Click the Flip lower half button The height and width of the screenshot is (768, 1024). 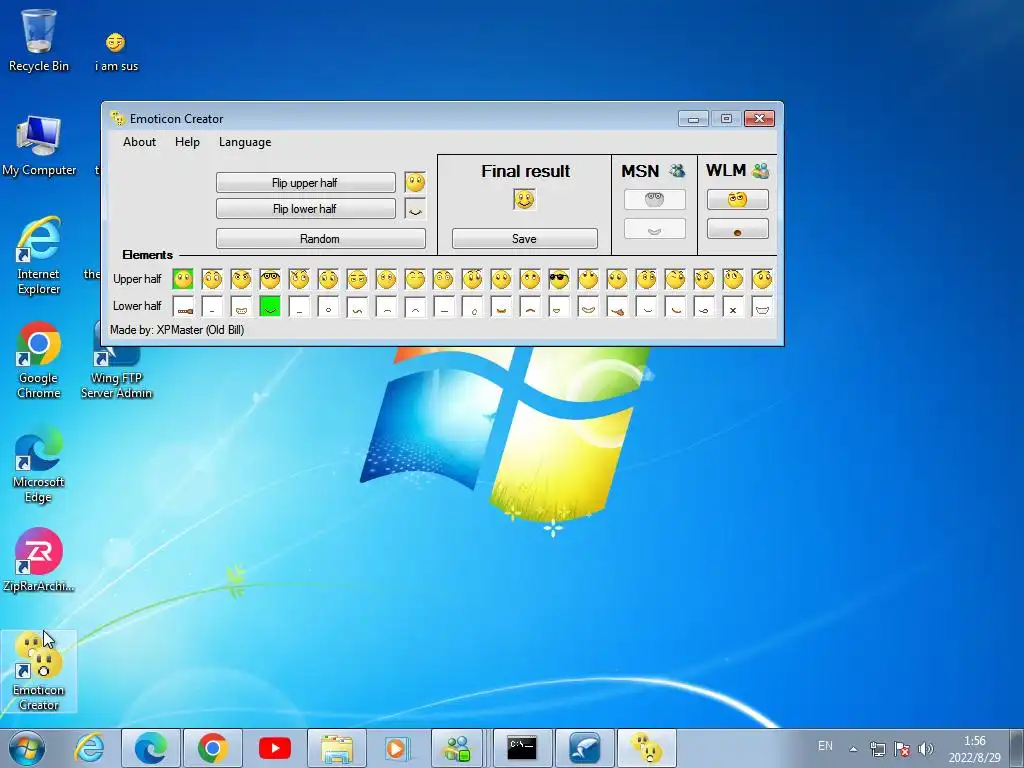tap(306, 209)
